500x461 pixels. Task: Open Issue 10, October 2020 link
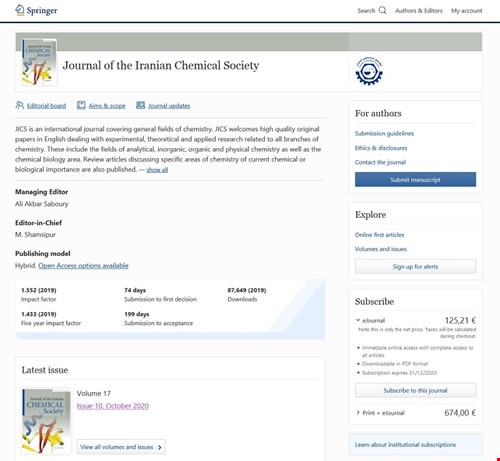[x=113, y=406]
